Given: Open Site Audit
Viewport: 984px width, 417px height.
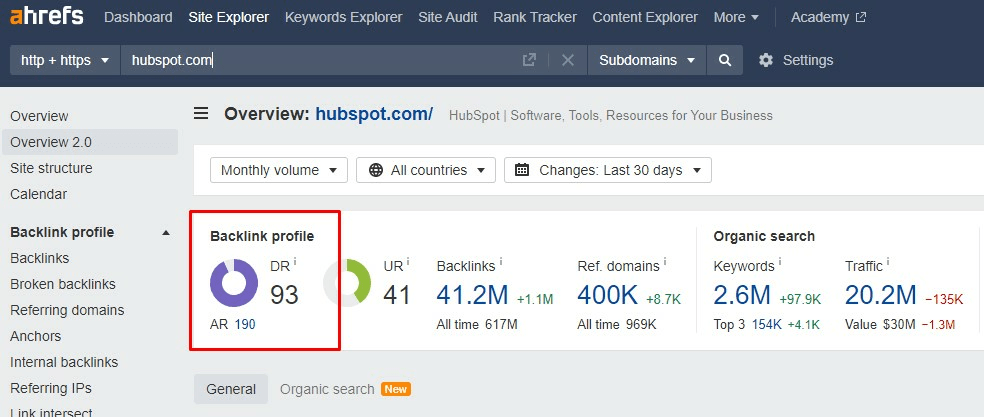Looking at the screenshot, I should (x=448, y=17).
